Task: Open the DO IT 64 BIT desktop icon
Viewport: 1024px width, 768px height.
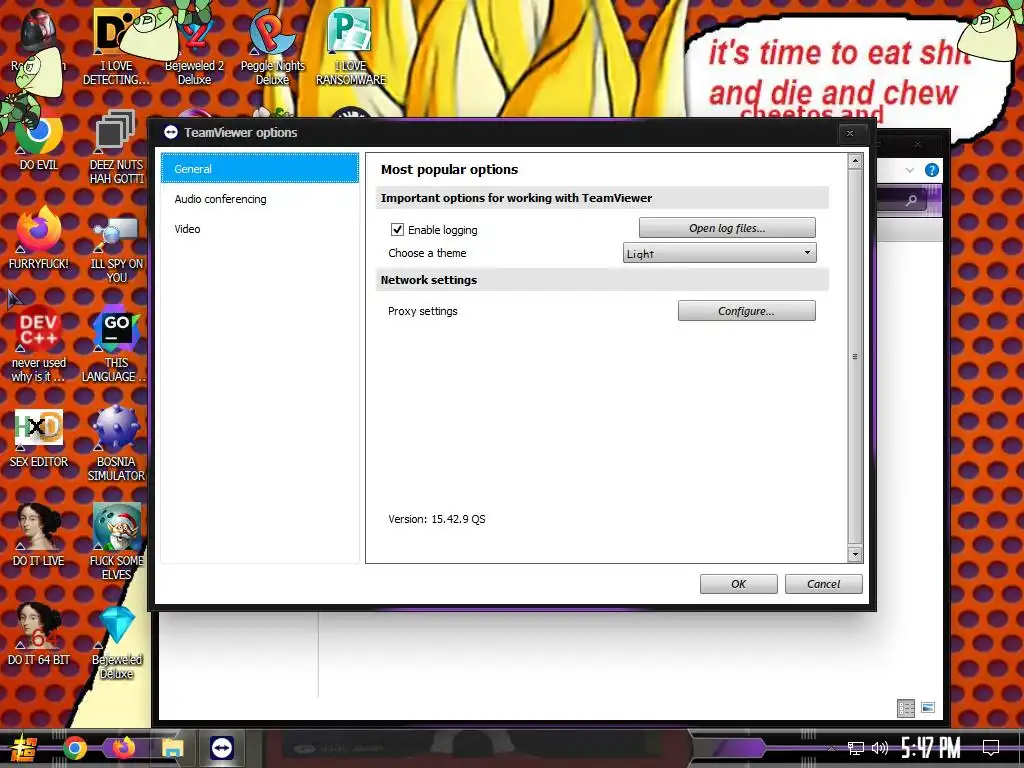Action: click(39, 635)
